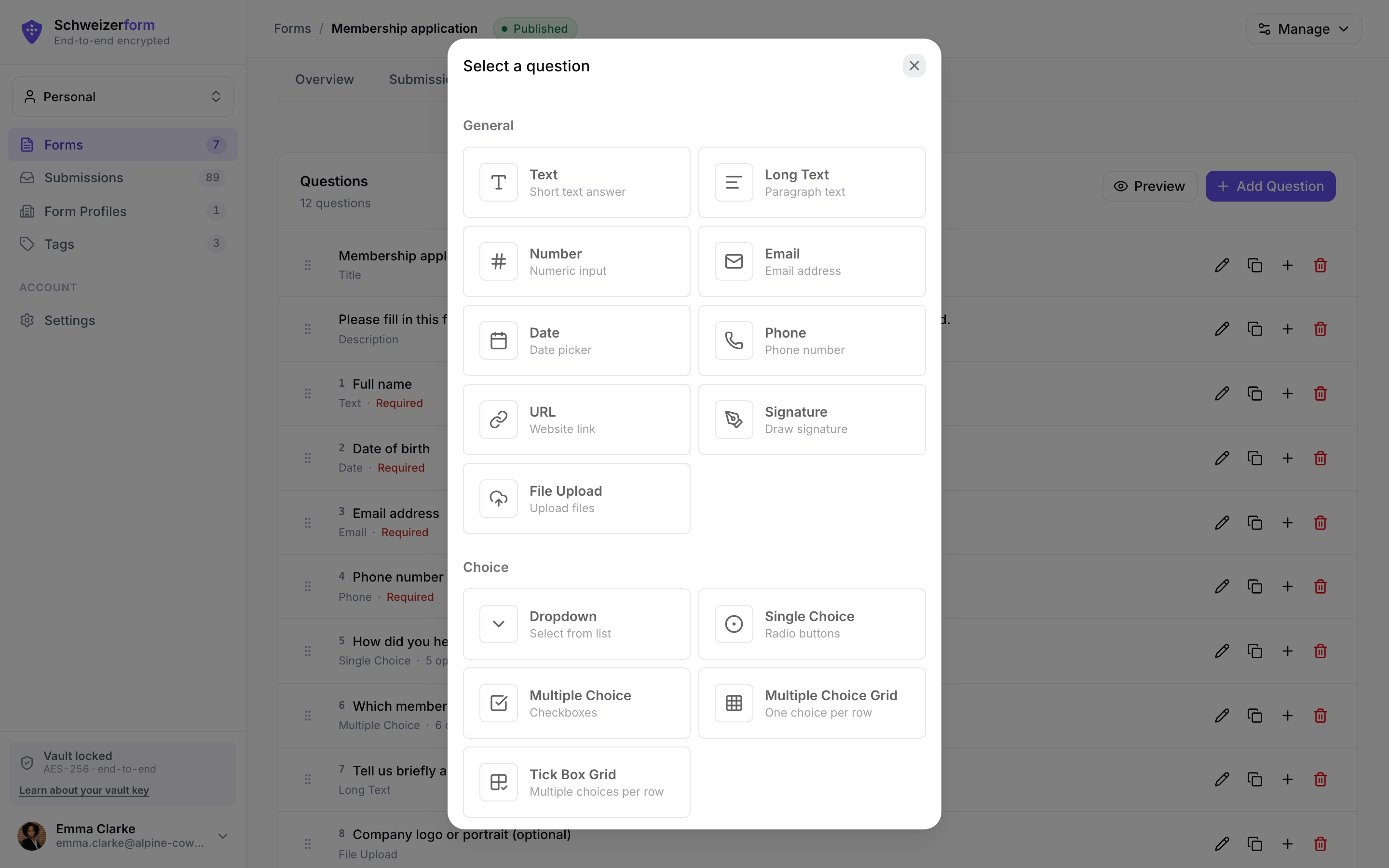Choose the Text short answer question type
Screen dimensions: 1389x868
point(576,182)
